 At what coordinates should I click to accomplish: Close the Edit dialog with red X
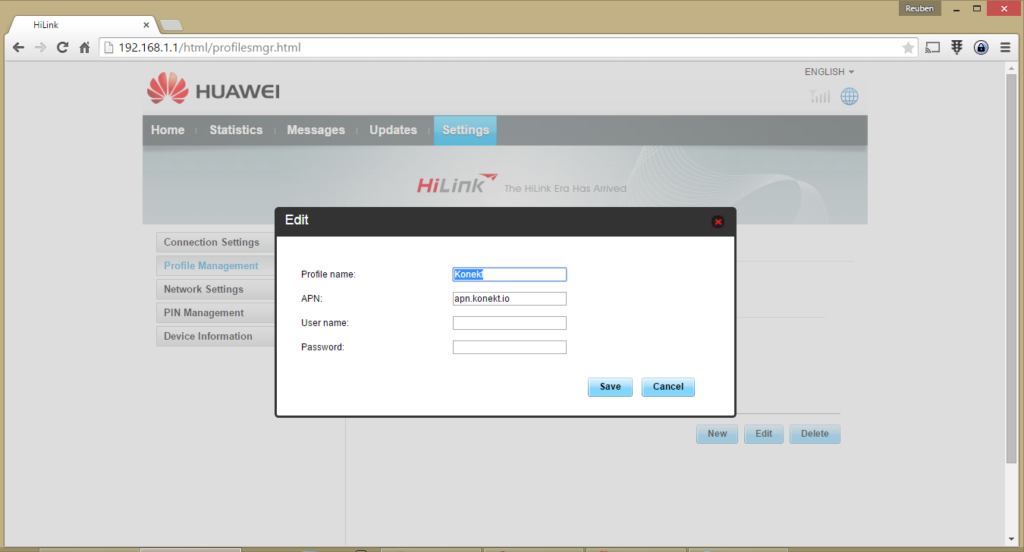coord(718,222)
